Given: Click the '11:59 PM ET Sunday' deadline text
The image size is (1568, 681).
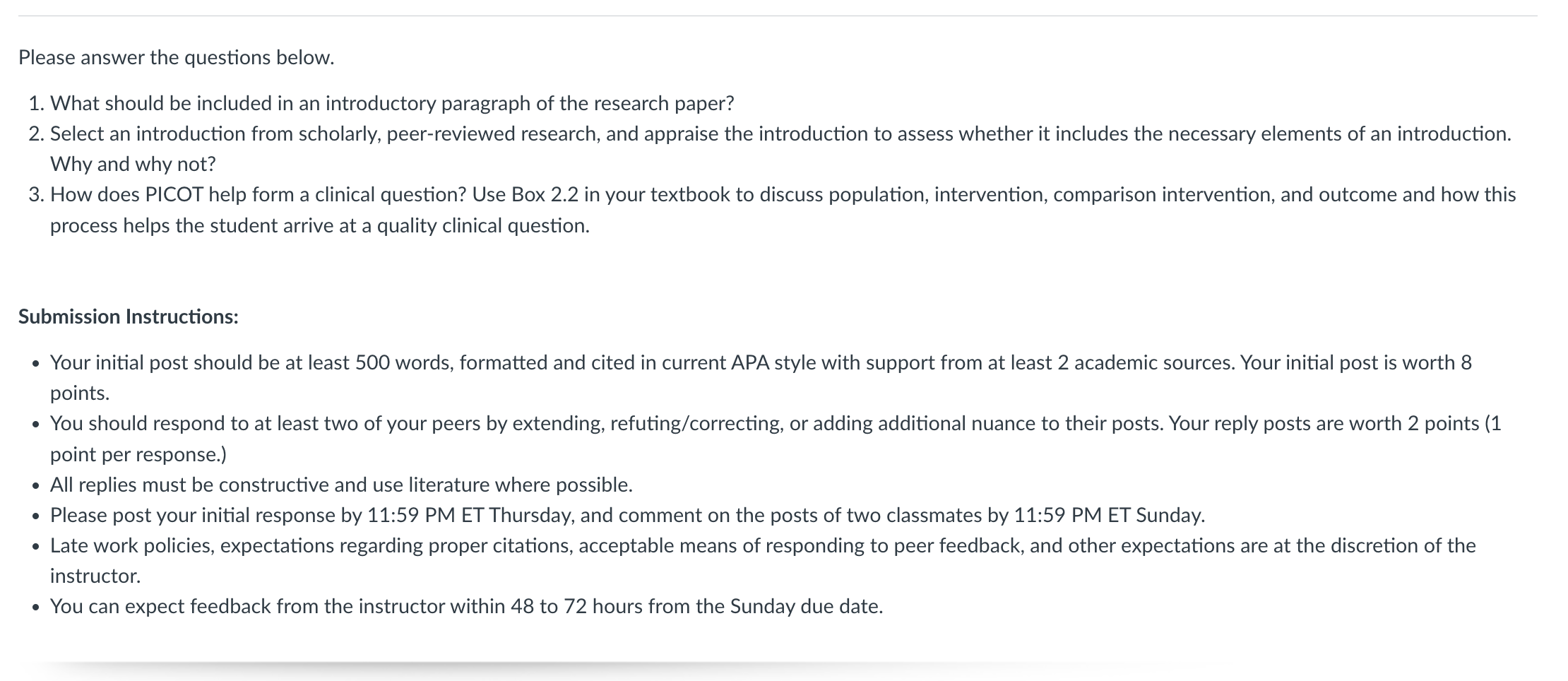Looking at the screenshot, I should pos(1109,515).
